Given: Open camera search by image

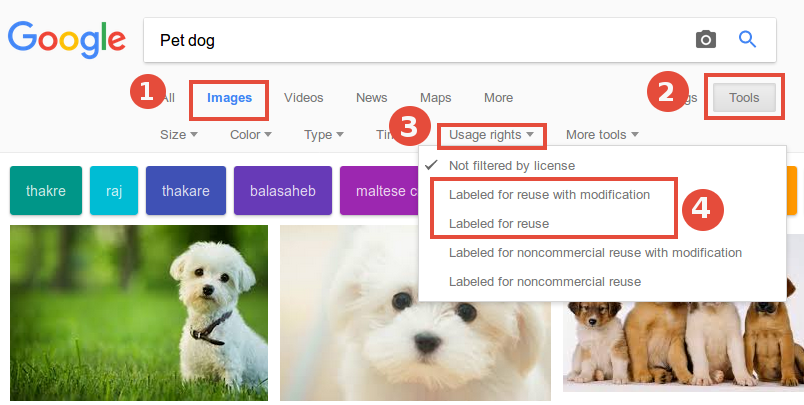Looking at the screenshot, I should tap(706, 40).
